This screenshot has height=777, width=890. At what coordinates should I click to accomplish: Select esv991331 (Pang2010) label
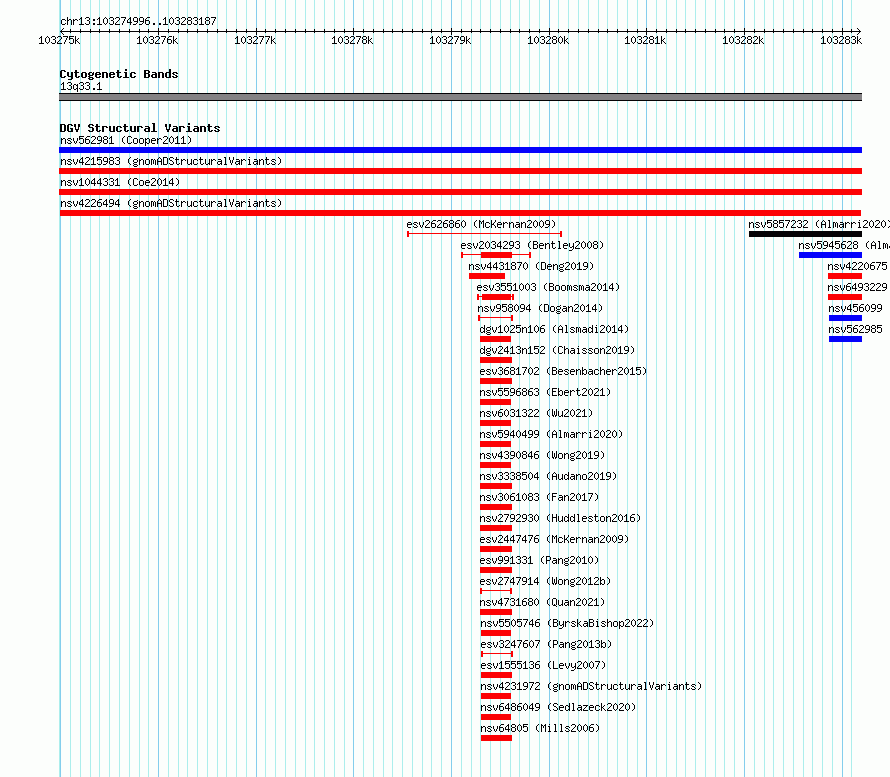539,560
